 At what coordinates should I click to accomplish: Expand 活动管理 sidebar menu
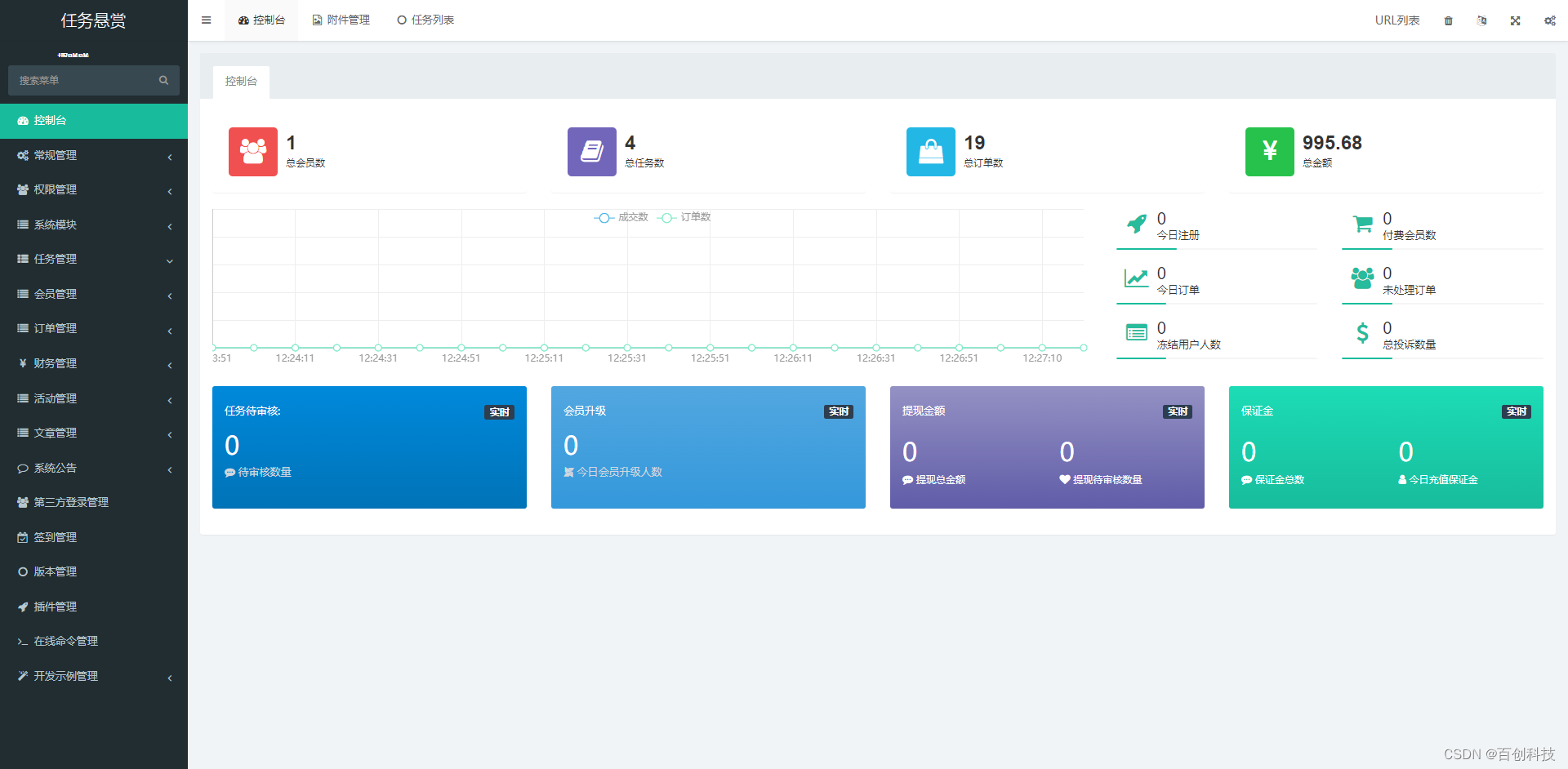[x=94, y=398]
